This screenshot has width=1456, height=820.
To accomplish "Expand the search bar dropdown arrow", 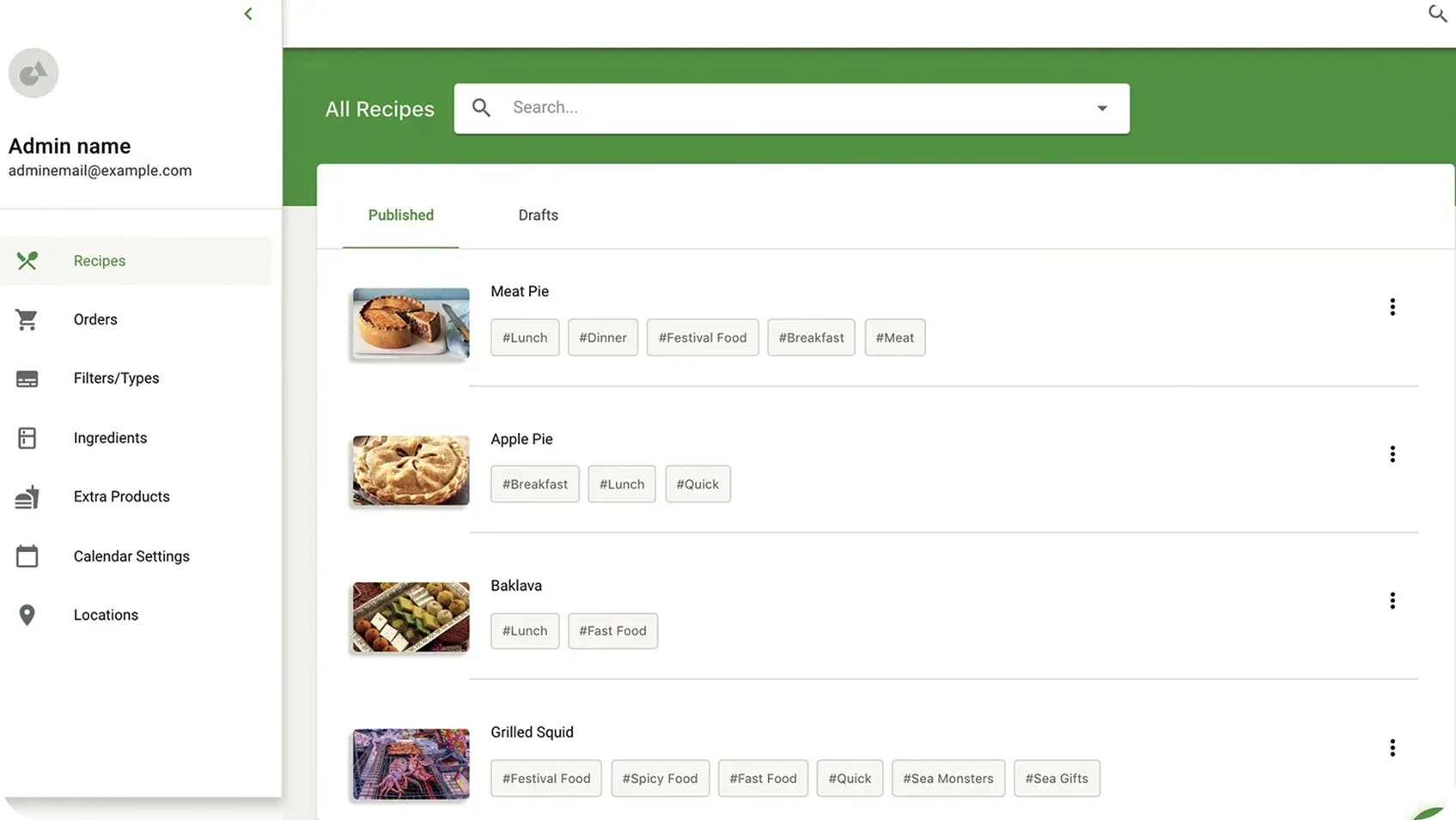I will [1101, 108].
